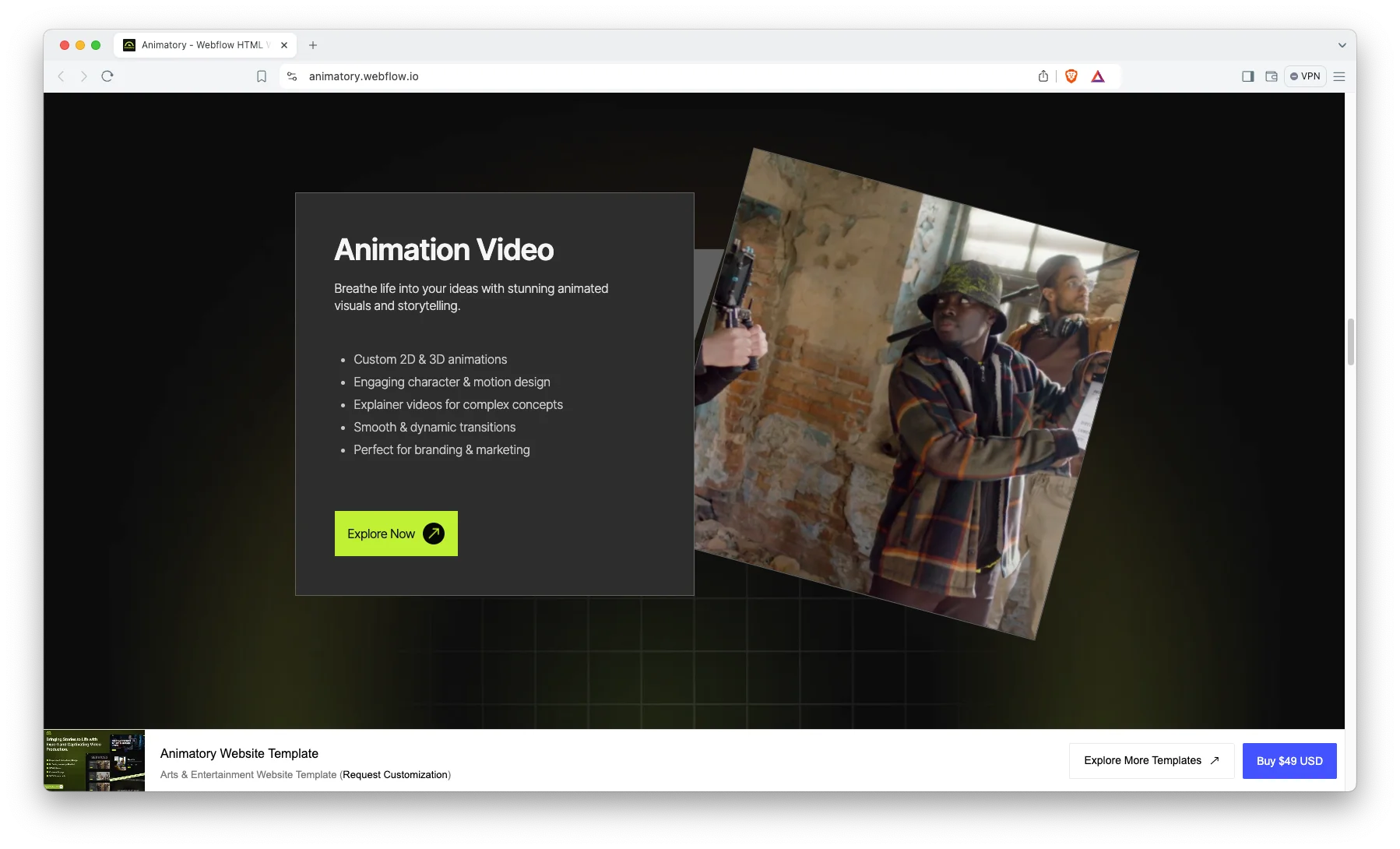The height and width of the screenshot is (849, 1400).
Task: Open the Brave Wallet icon
Action: [x=1272, y=76]
